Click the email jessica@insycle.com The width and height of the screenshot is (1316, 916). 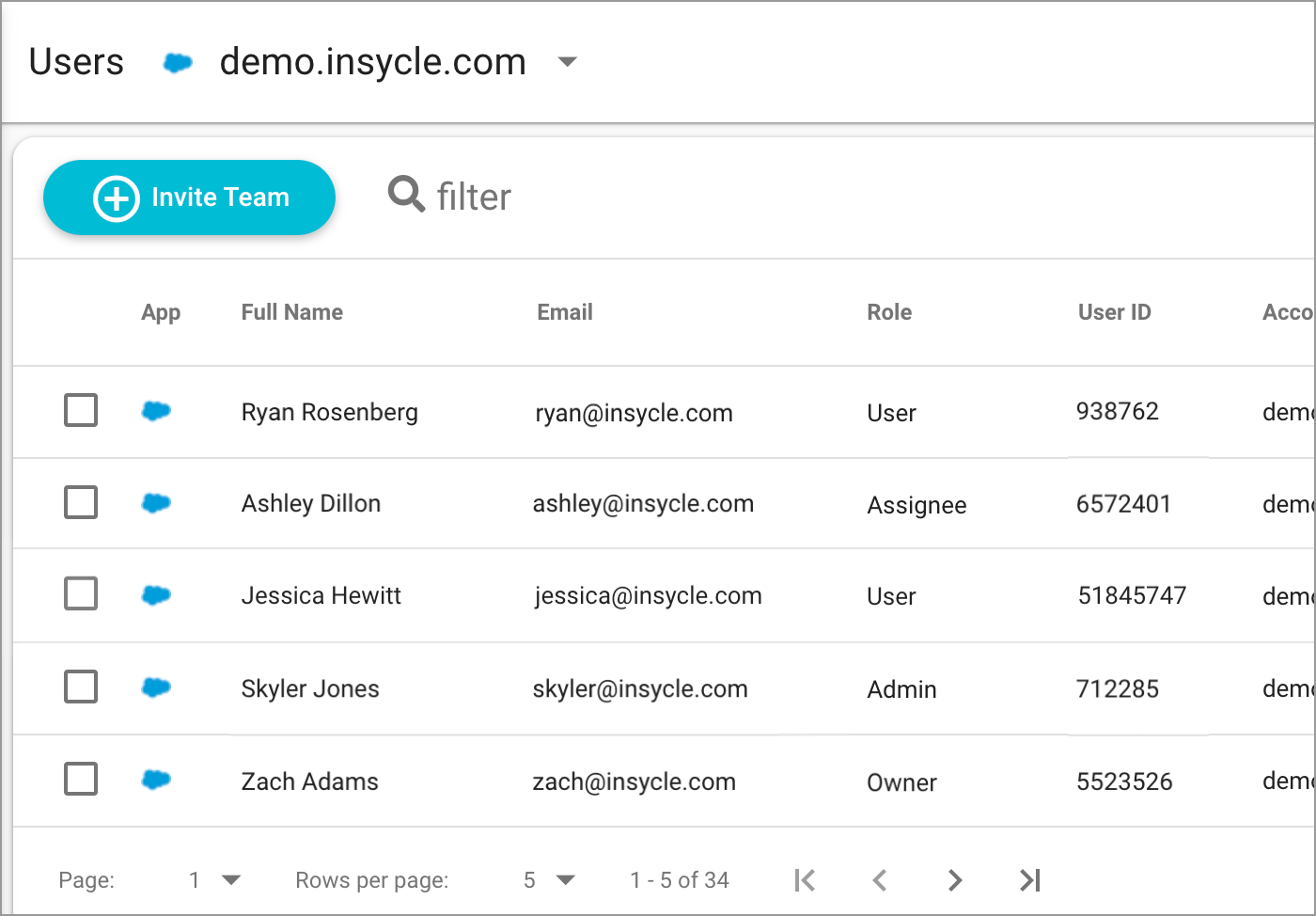click(648, 596)
